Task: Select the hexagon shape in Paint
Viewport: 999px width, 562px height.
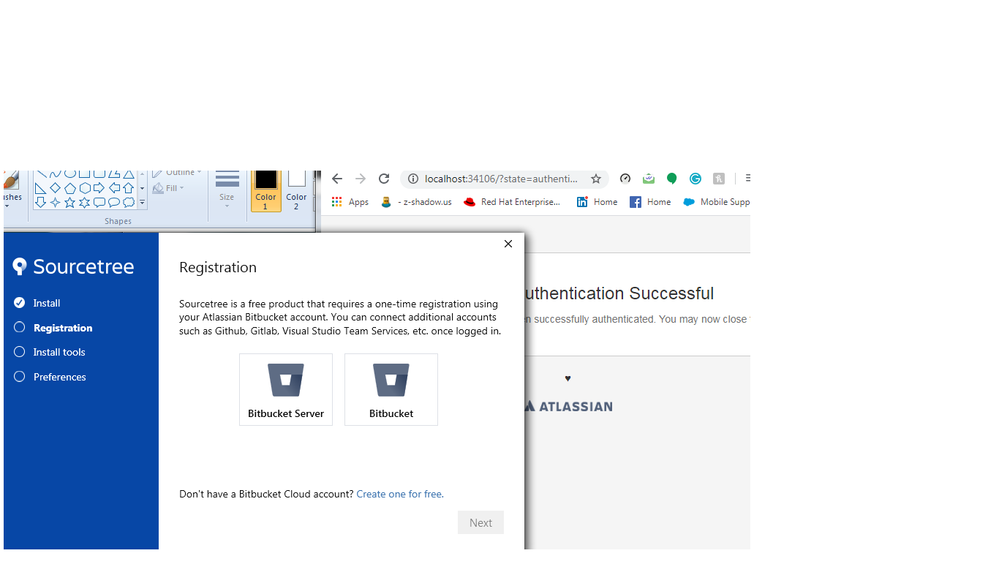Action: pos(85,188)
